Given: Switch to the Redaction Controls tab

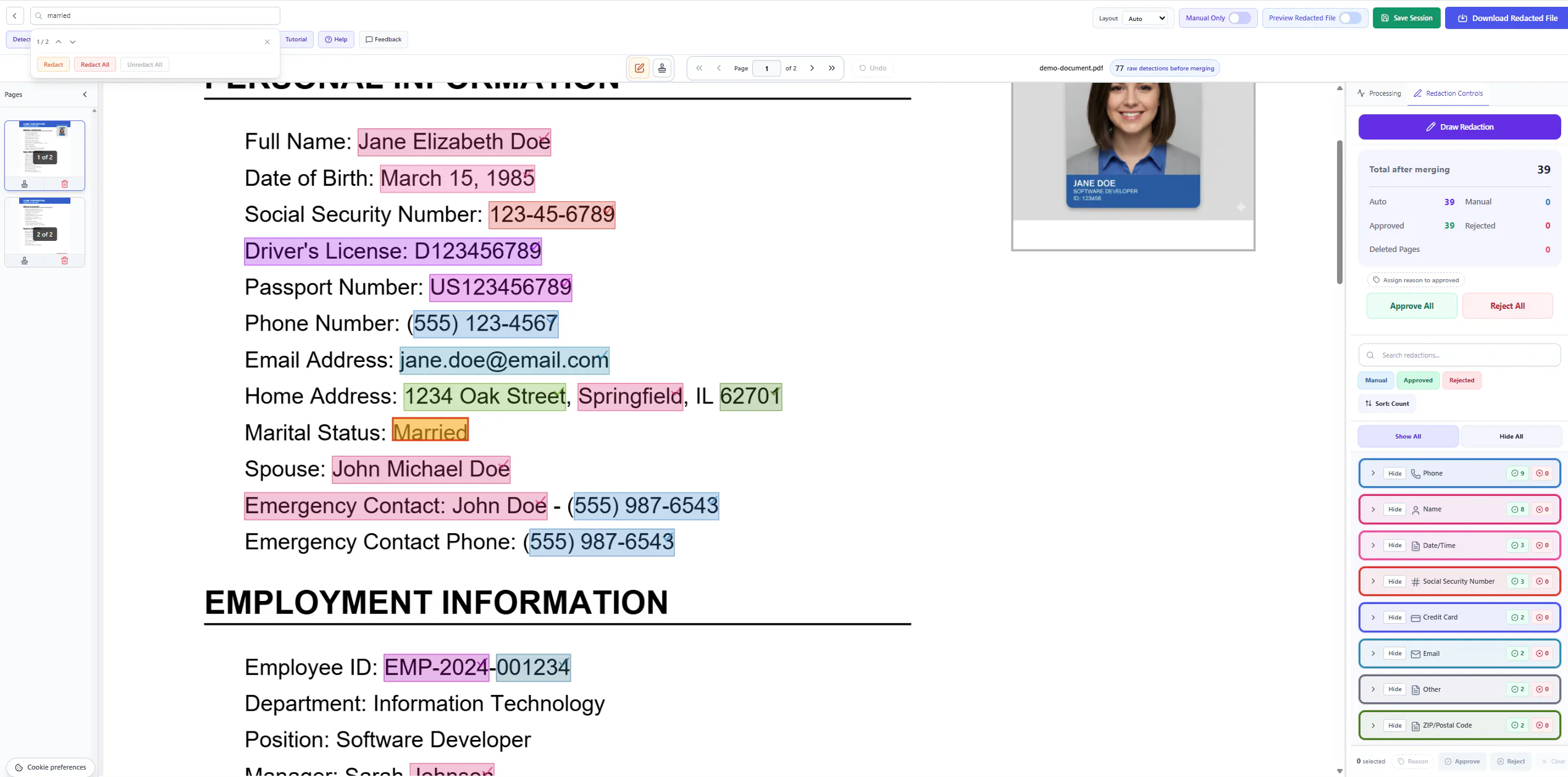Looking at the screenshot, I should pyautogui.click(x=1448, y=93).
